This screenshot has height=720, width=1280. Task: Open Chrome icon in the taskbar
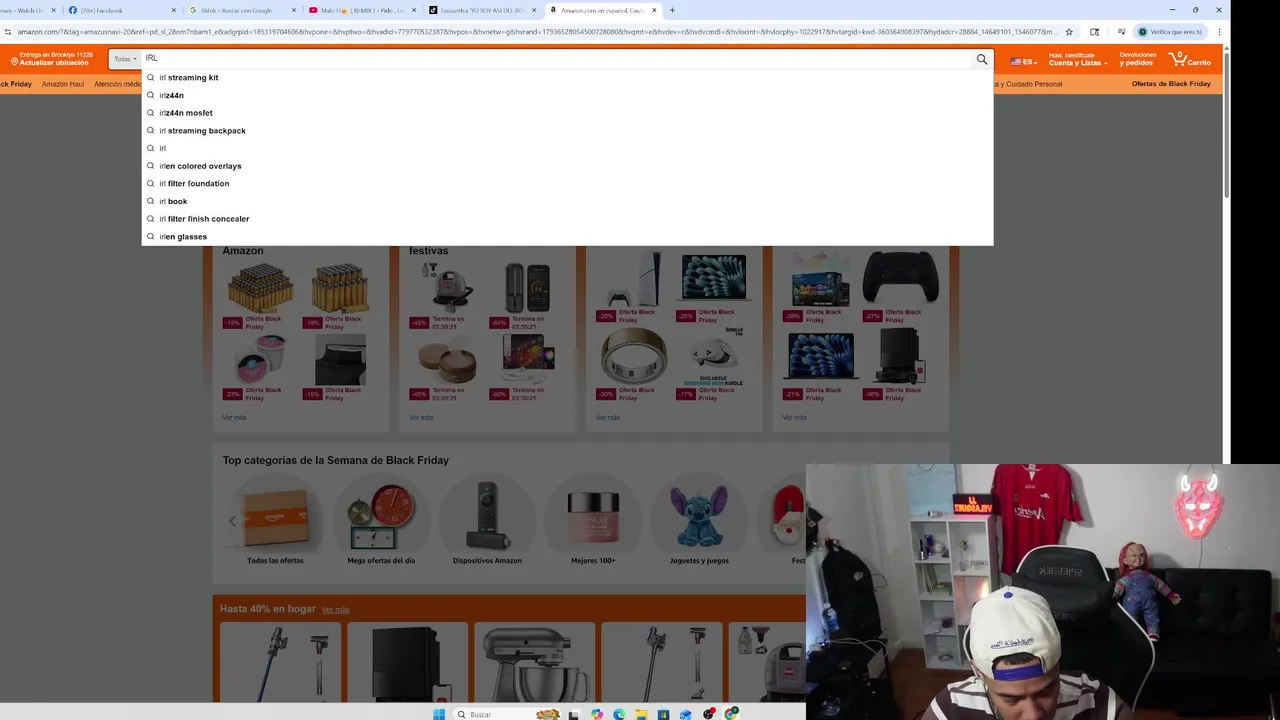(x=731, y=714)
